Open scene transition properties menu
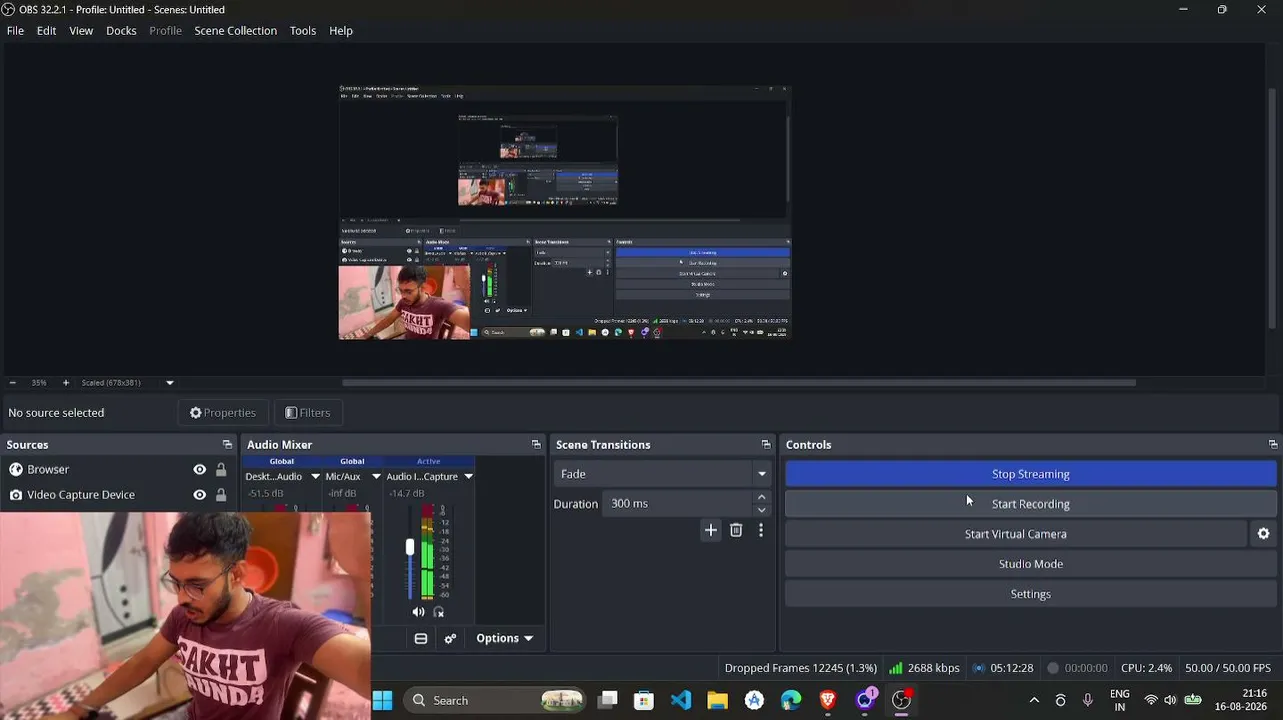Screen dimensions: 1283x720 761,531
